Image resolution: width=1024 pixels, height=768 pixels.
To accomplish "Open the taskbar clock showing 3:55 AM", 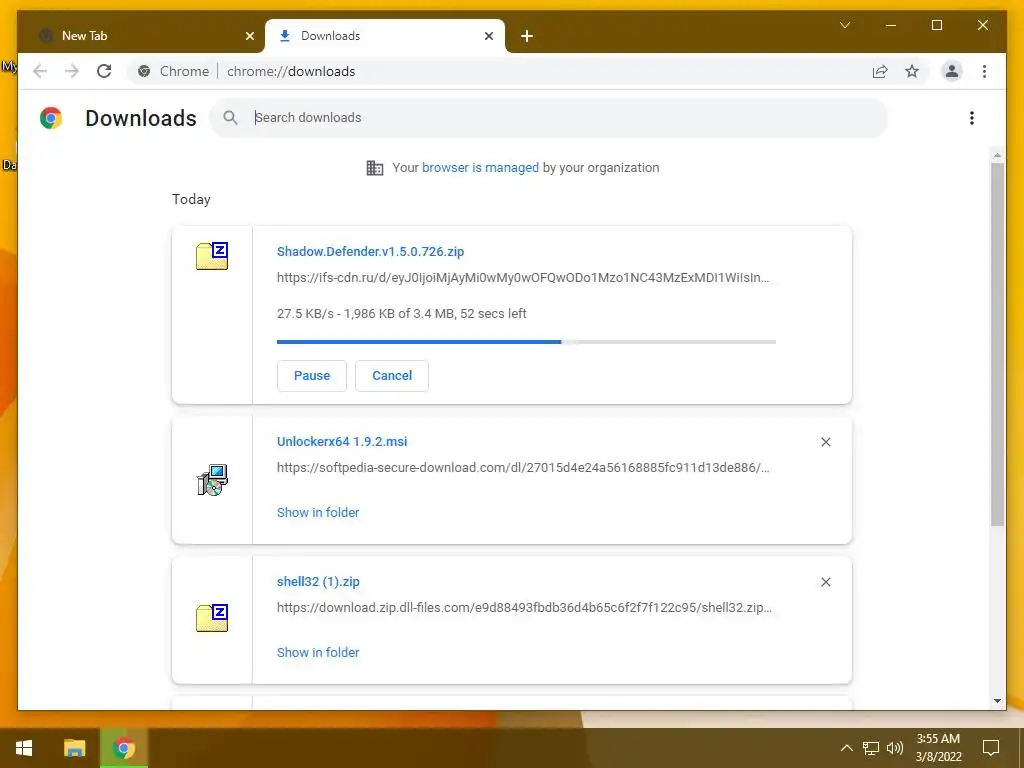I will [x=938, y=748].
